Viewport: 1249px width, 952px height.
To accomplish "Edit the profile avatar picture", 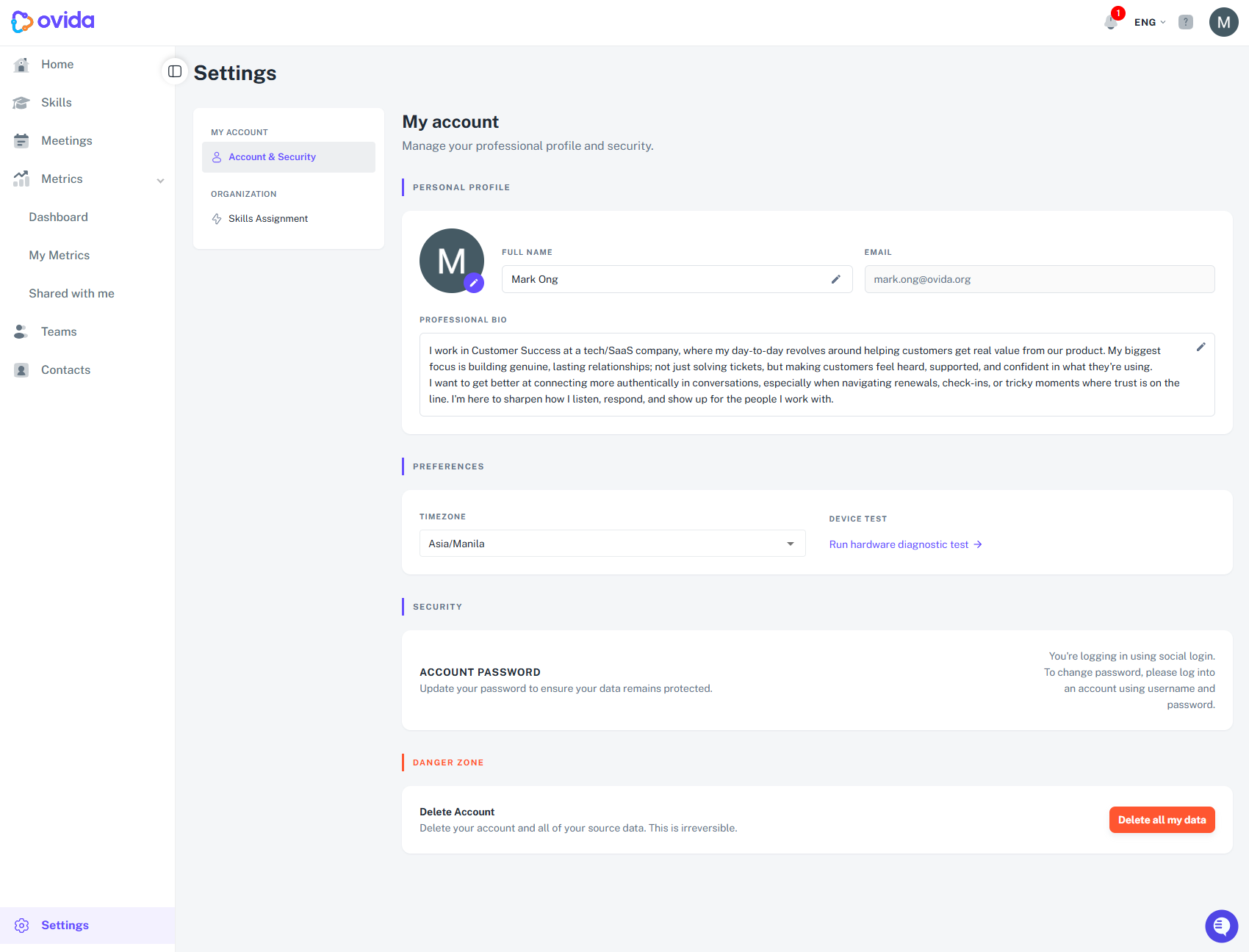I will click(x=474, y=283).
